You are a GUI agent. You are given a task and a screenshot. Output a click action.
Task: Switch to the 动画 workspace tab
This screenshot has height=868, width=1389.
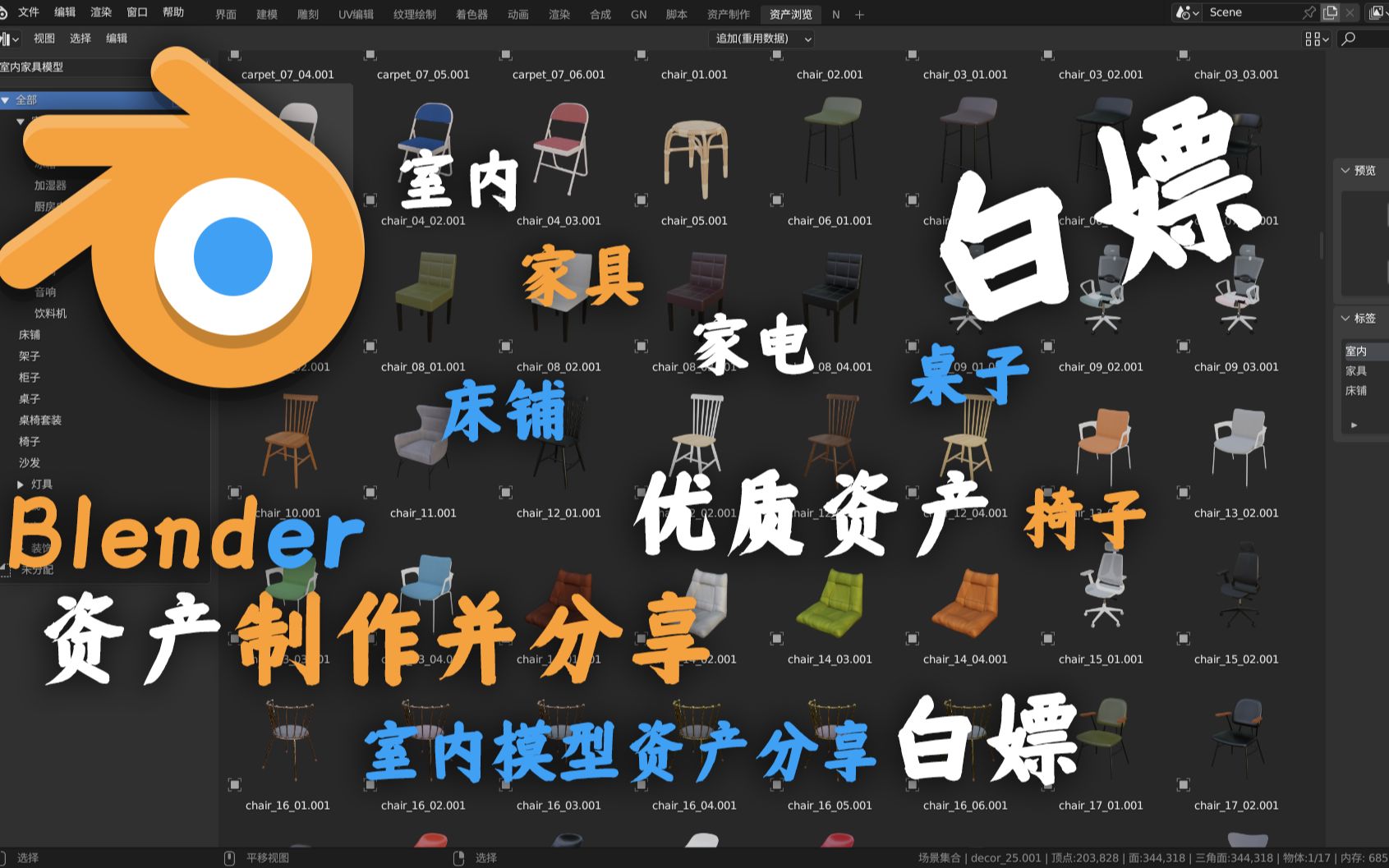pyautogui.click(x=518, y=14)
